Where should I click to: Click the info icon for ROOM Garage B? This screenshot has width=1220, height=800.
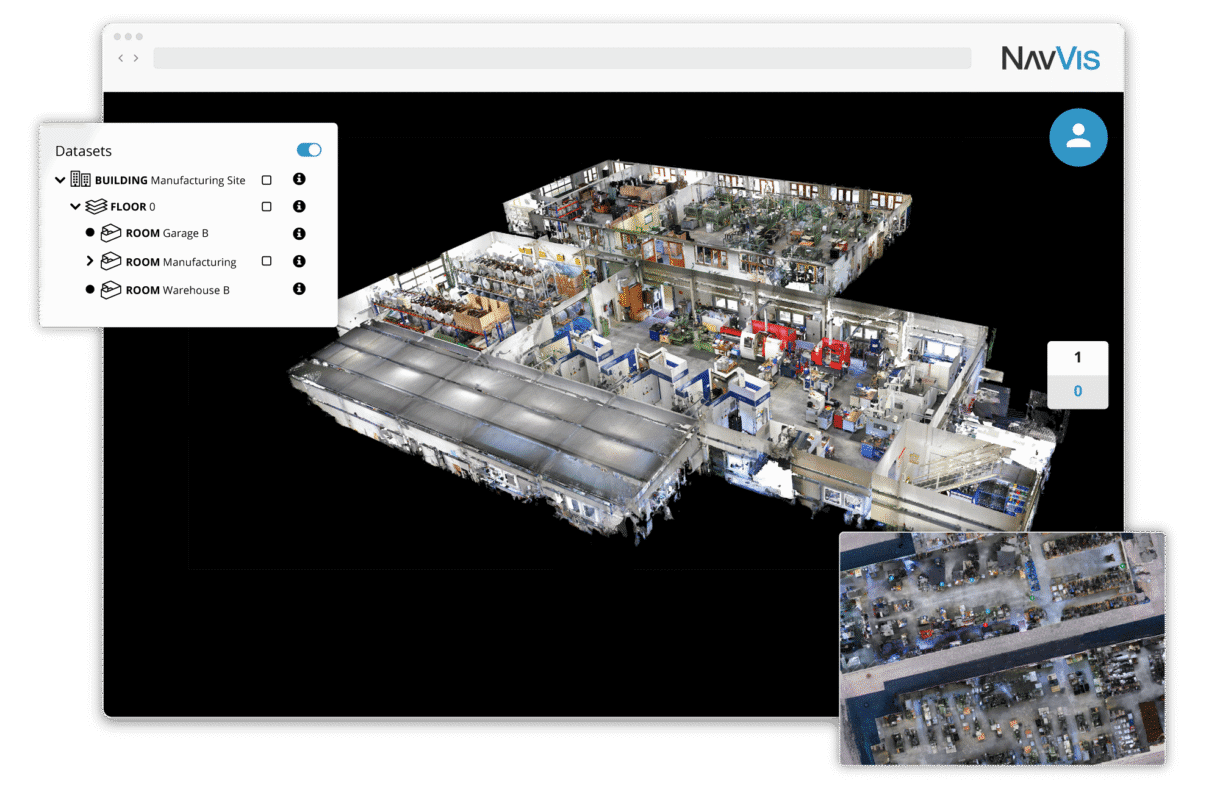pos(298,233)
